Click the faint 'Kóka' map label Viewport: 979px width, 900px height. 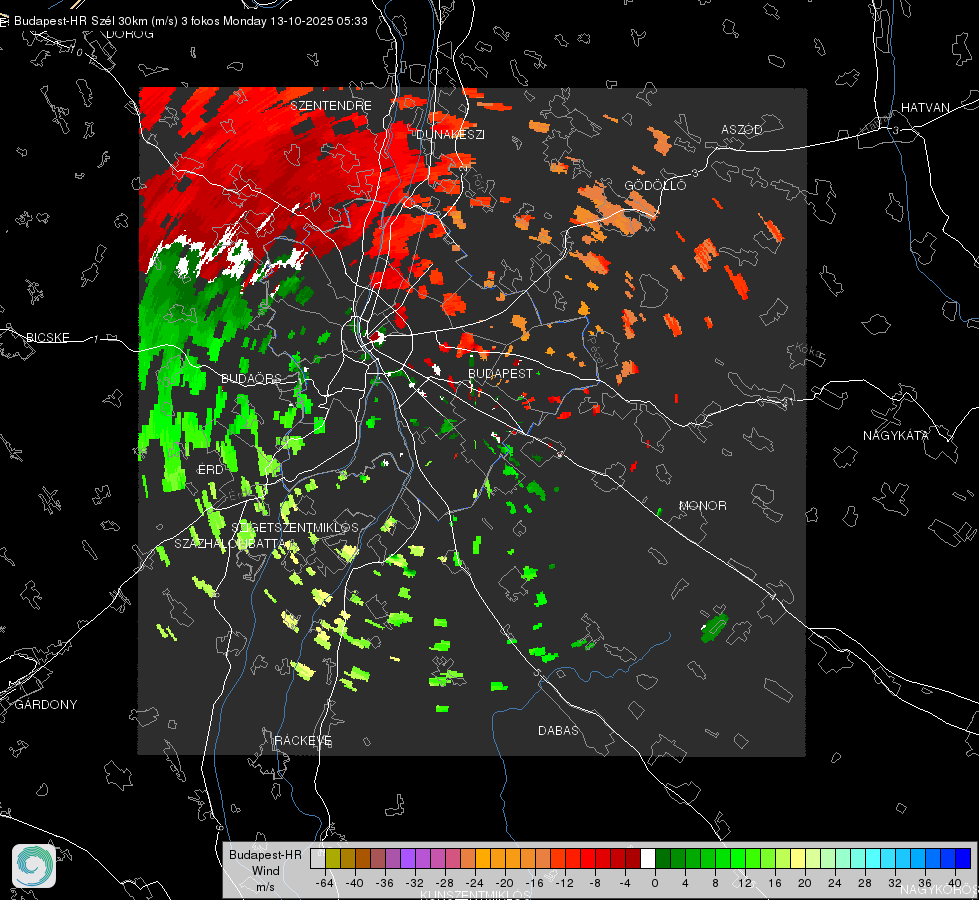(810, 352)
